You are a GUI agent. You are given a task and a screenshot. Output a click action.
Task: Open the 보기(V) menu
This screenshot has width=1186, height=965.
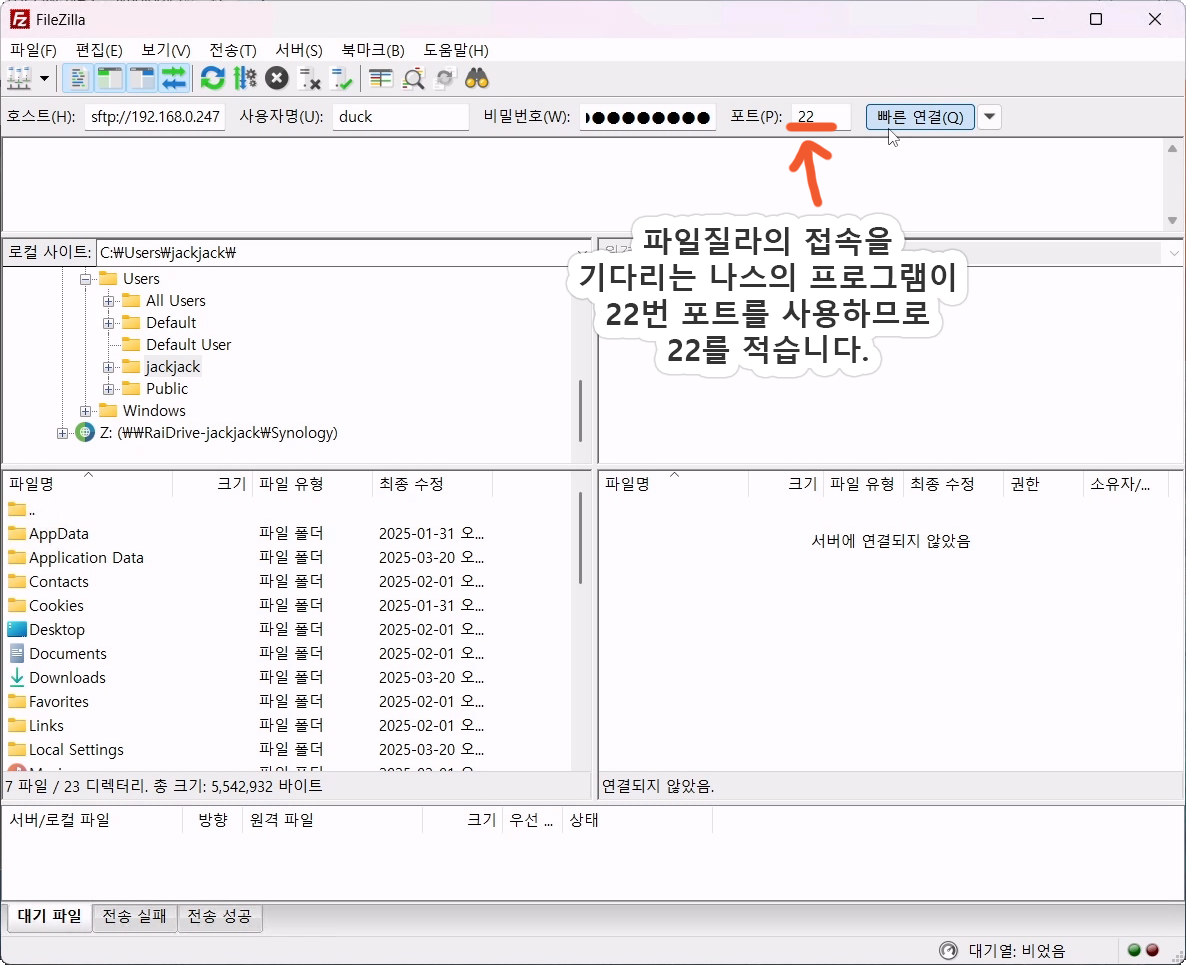pos(166,51)
